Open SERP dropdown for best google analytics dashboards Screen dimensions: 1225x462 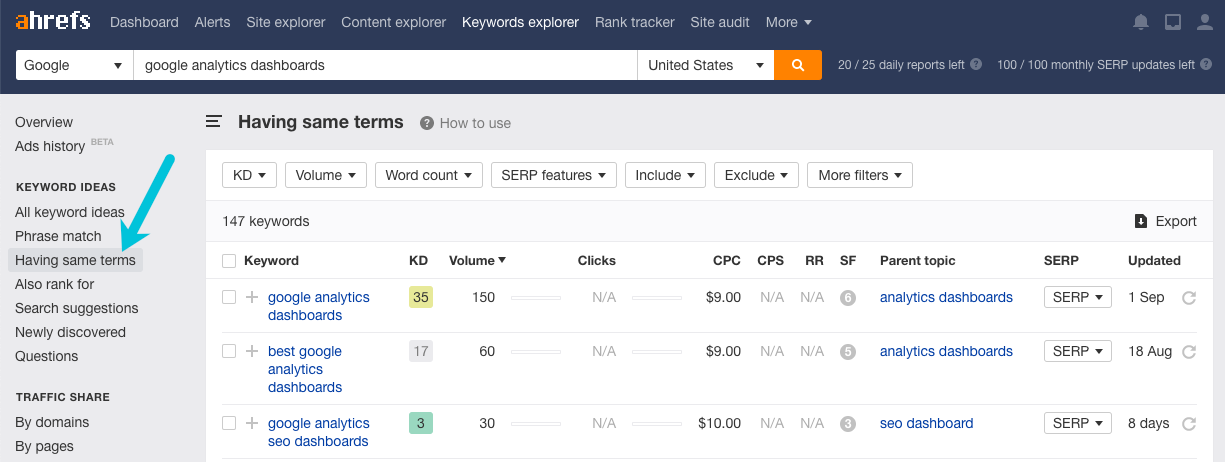pos(1077,351)
